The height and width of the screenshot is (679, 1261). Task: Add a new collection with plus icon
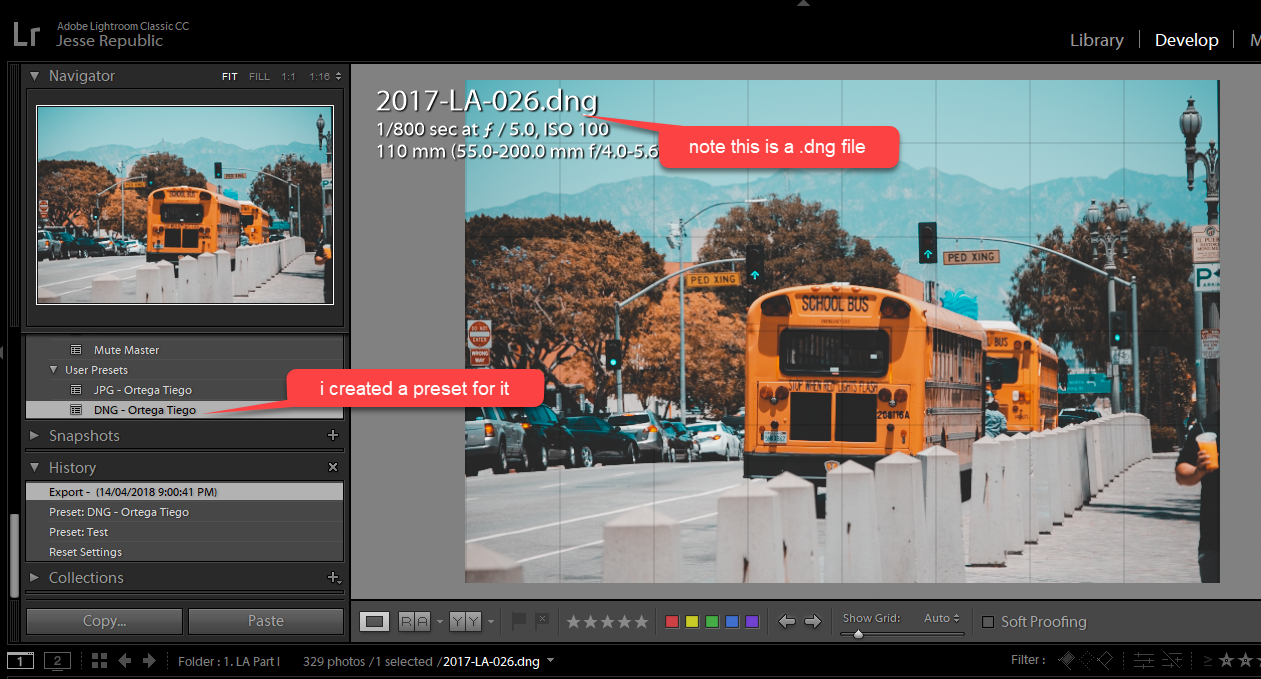pos(333,578)
